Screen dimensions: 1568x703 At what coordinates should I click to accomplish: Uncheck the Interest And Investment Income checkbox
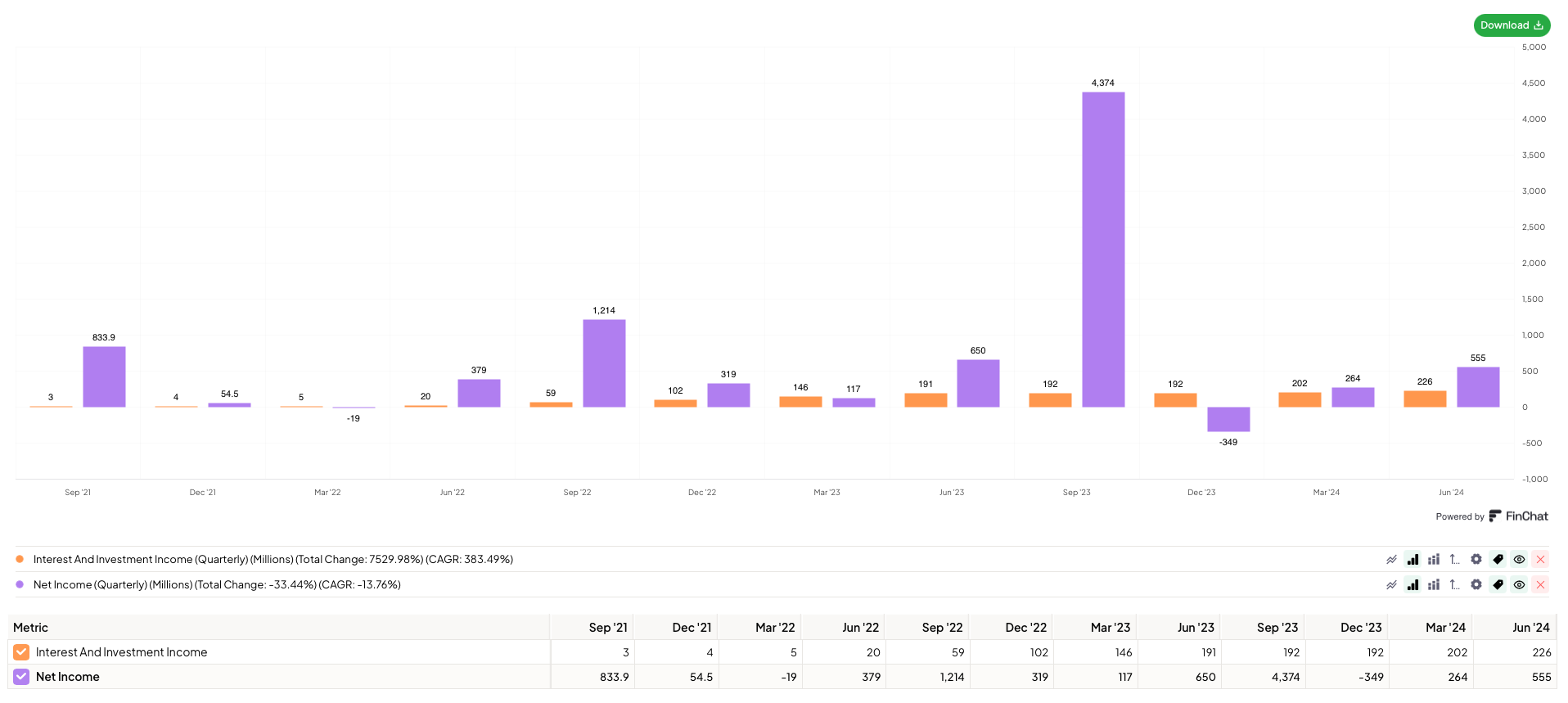tap(21, 652)
